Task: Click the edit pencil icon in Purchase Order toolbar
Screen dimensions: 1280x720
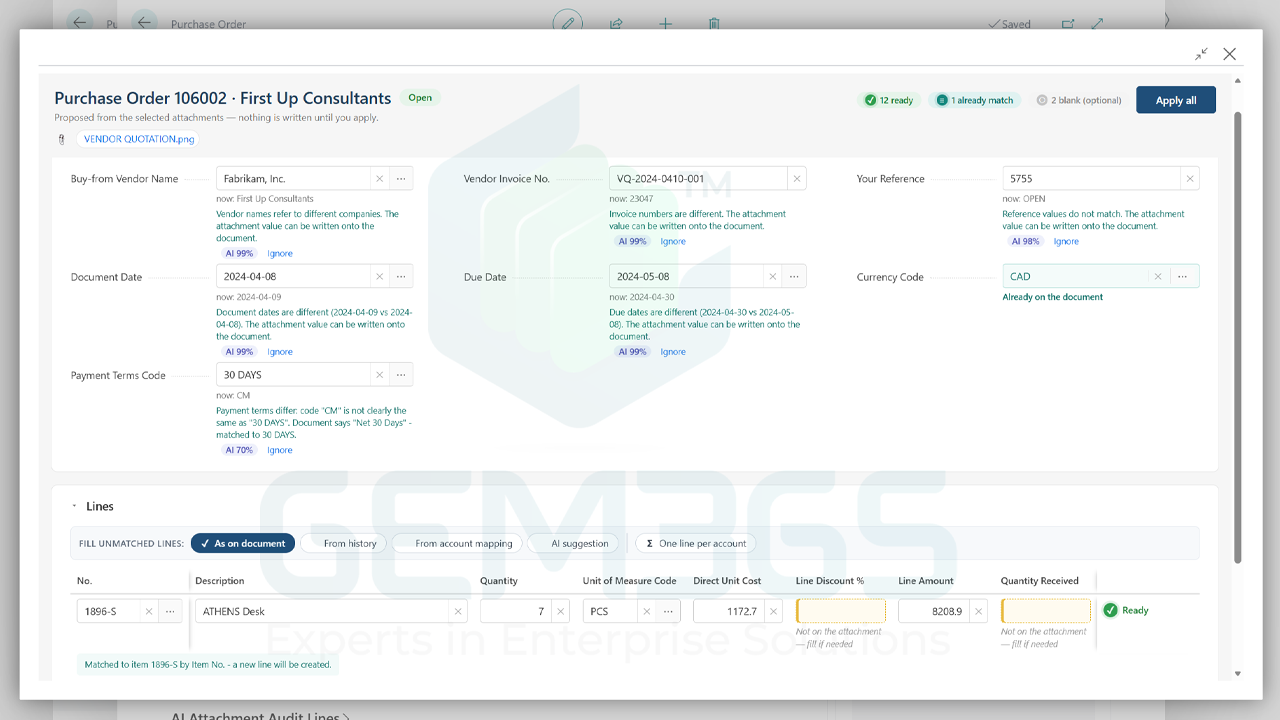Action: coord(568,23)
